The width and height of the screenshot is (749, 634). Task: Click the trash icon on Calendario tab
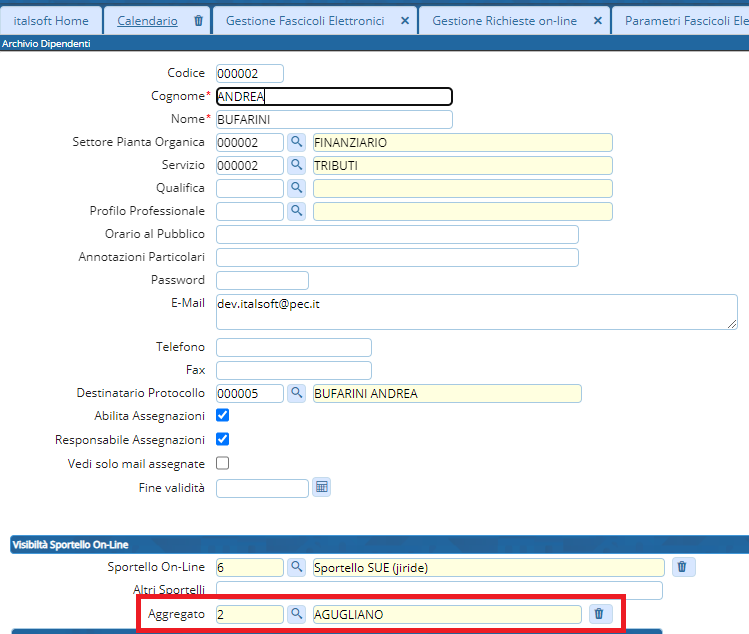[198, 20]
